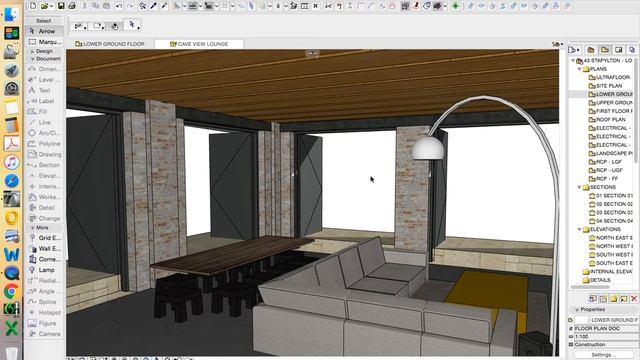640x360 pixels.
Task: Select the Hotspot tool
Action: (x=44, y=313)
